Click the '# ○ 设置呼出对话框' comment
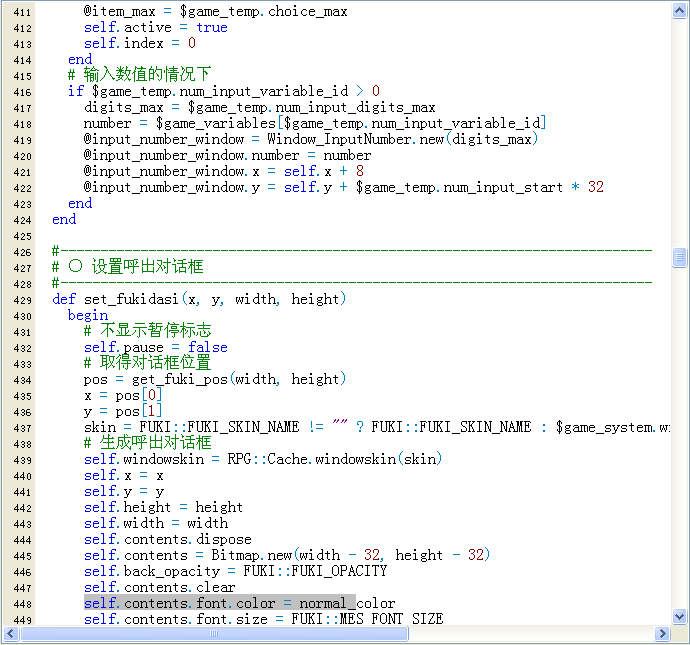Screen dimensions: 690x645 128,267
